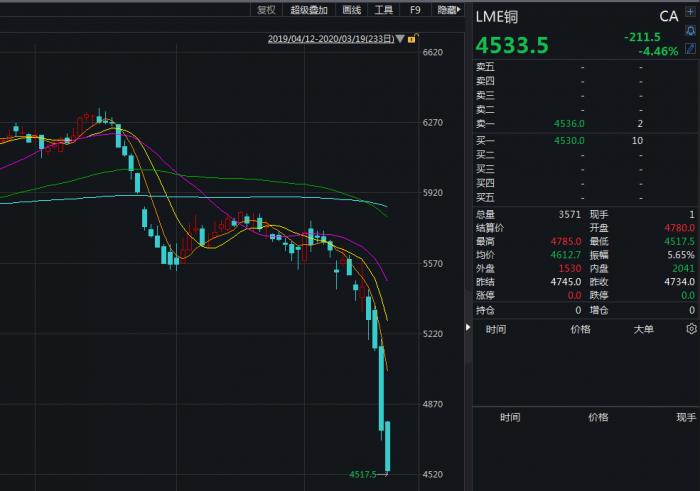The image size is (700, 491).
Task: Expand the date range dropdown arrow
Action: tap(400, 39)
